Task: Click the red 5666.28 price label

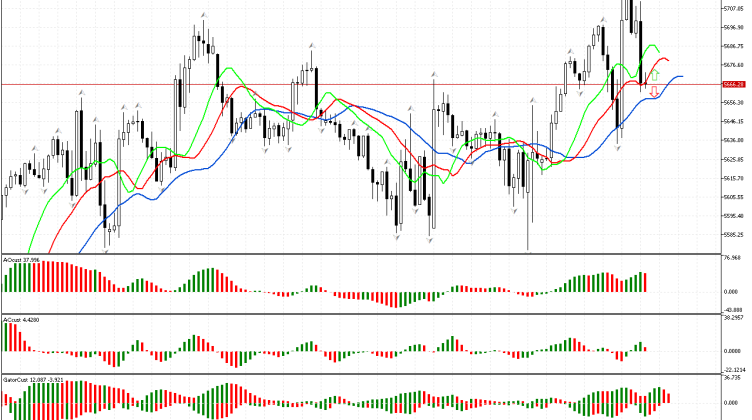Action: coord(733,85)
